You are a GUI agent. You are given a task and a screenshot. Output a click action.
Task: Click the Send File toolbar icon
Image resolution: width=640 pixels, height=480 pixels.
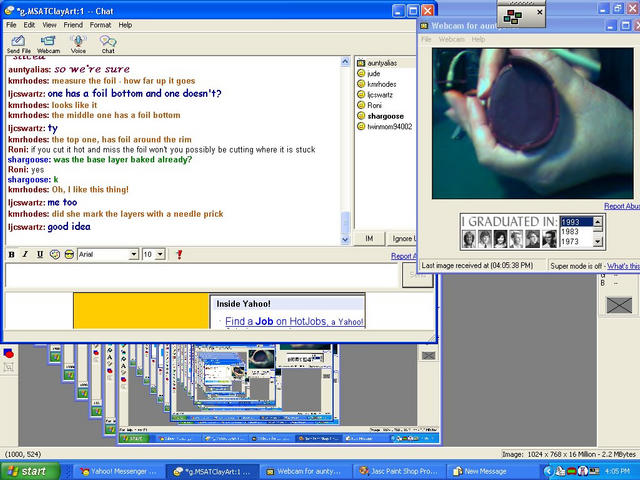(18, 44)
